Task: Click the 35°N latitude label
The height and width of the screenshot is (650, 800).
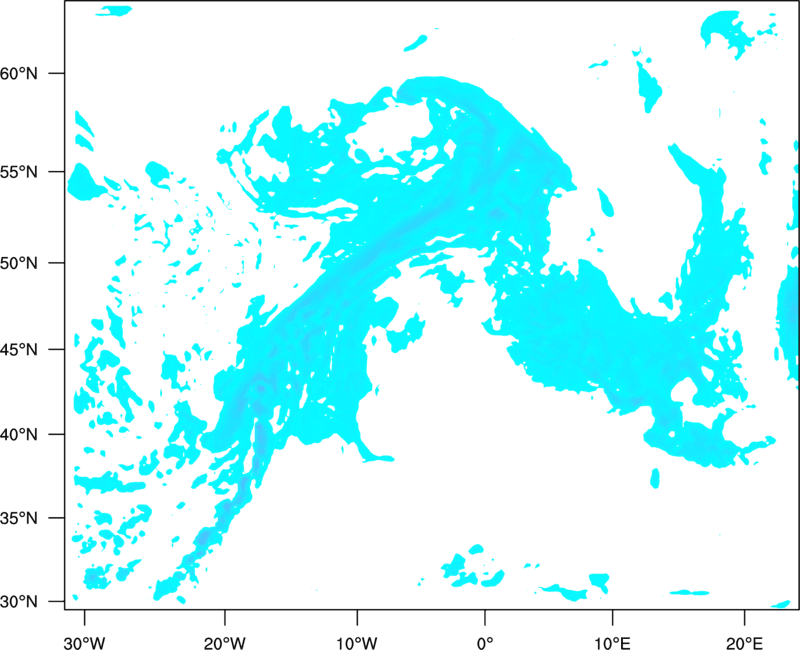Action: point(19,518)
